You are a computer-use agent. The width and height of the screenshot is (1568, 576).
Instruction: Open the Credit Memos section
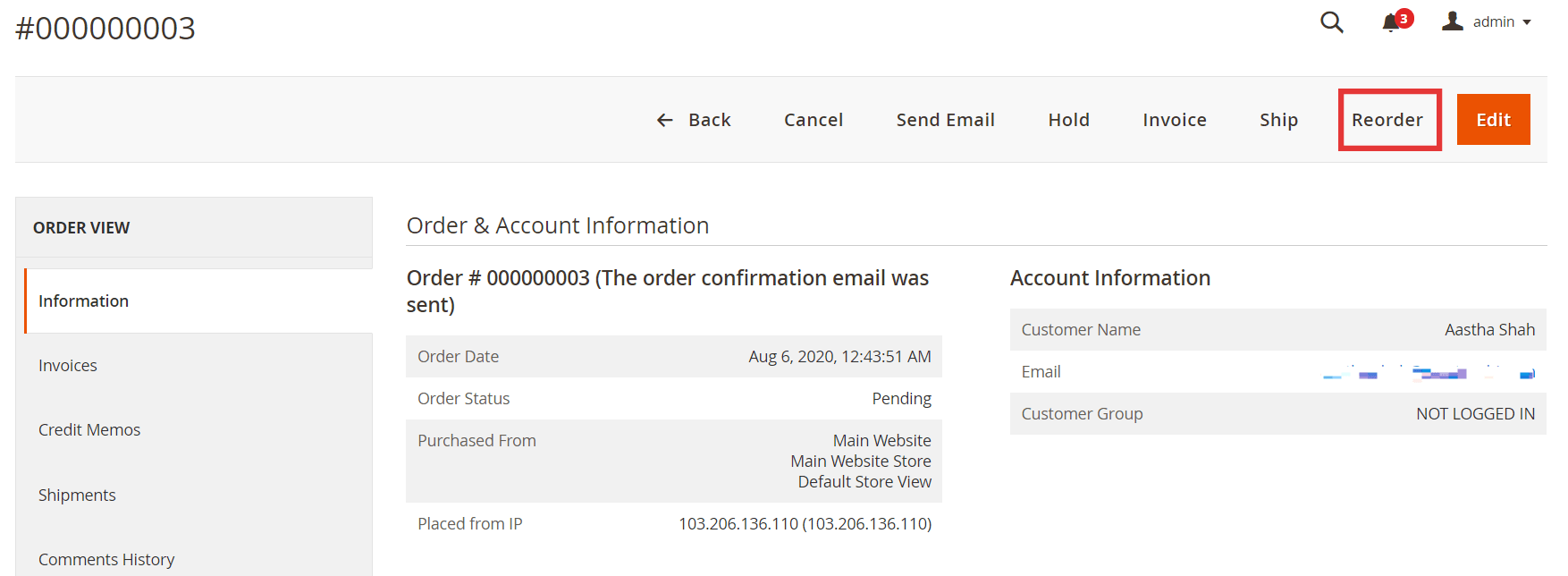tap(89, 429)
